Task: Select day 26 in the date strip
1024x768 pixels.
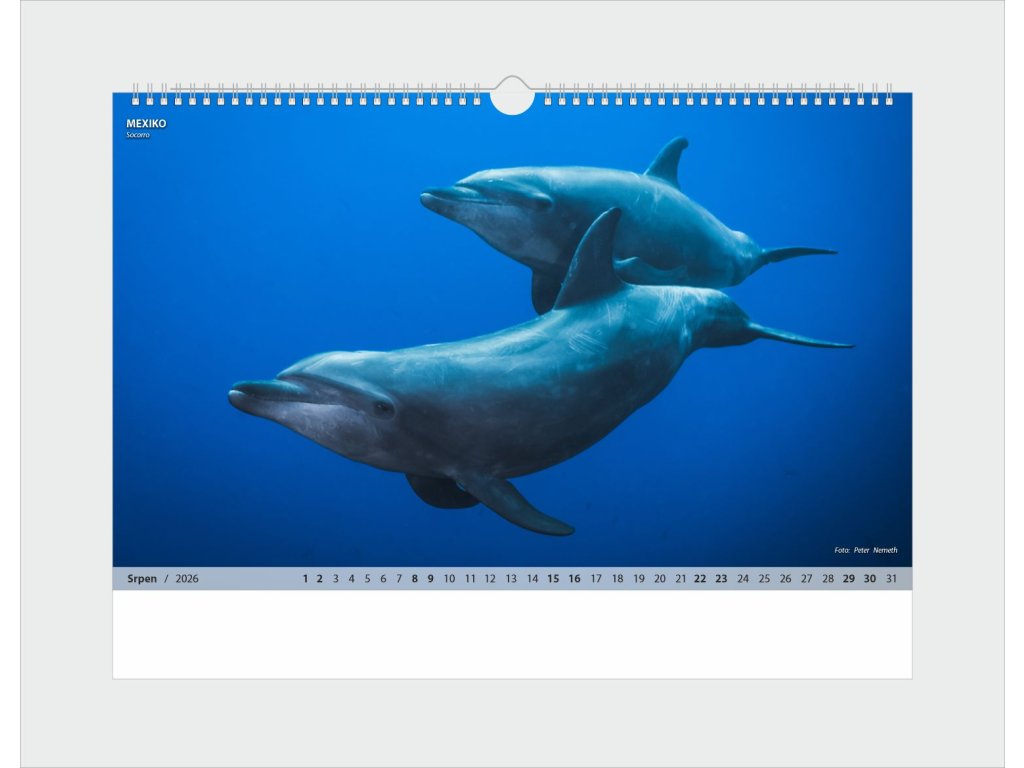Action: tap(785, 579)
